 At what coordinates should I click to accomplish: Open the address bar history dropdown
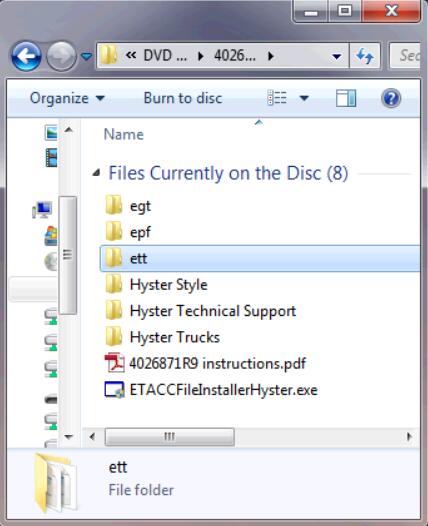[x=337, y=56]
